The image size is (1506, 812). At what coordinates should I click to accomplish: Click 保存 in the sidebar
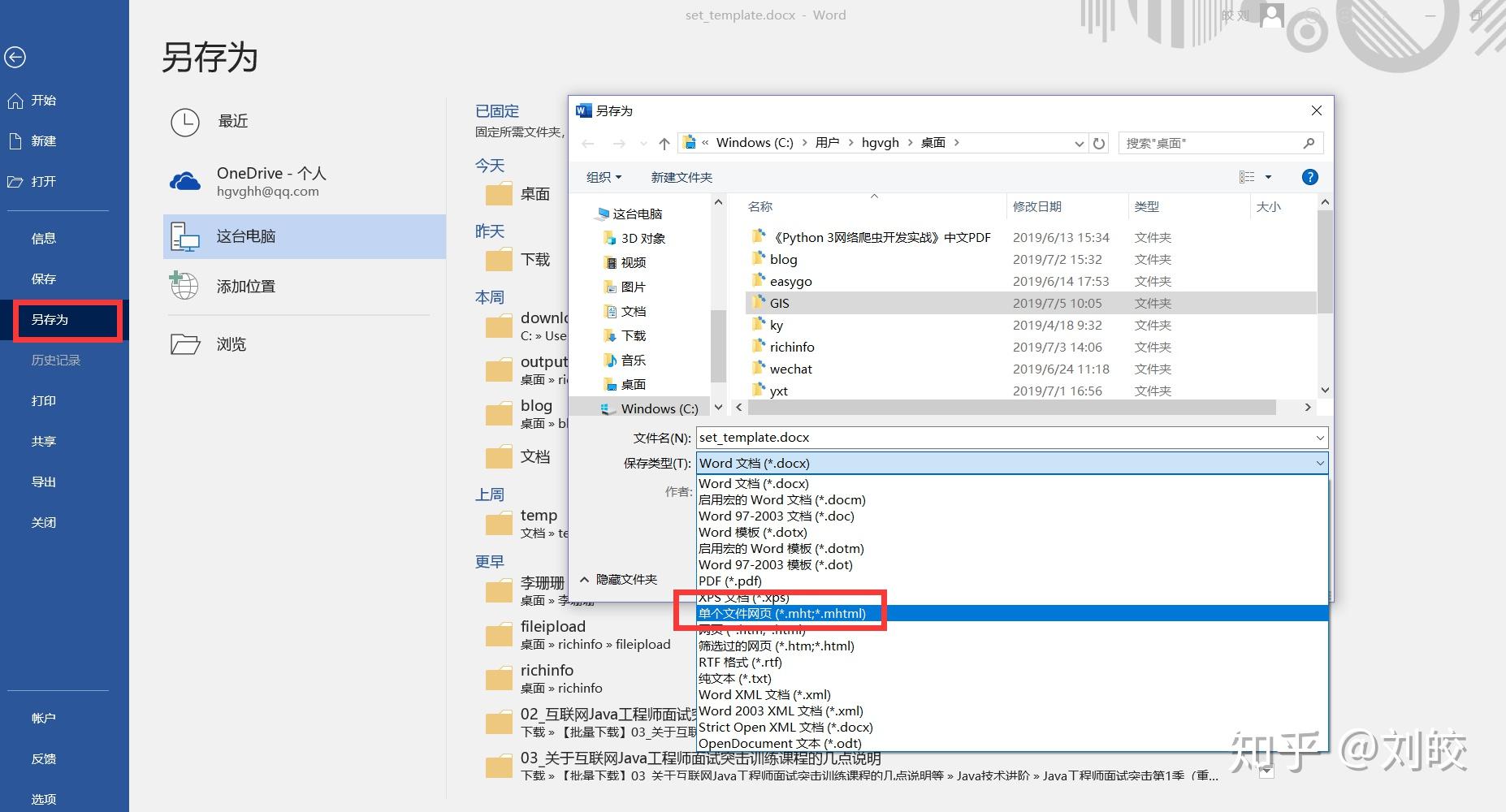[44, 279]
